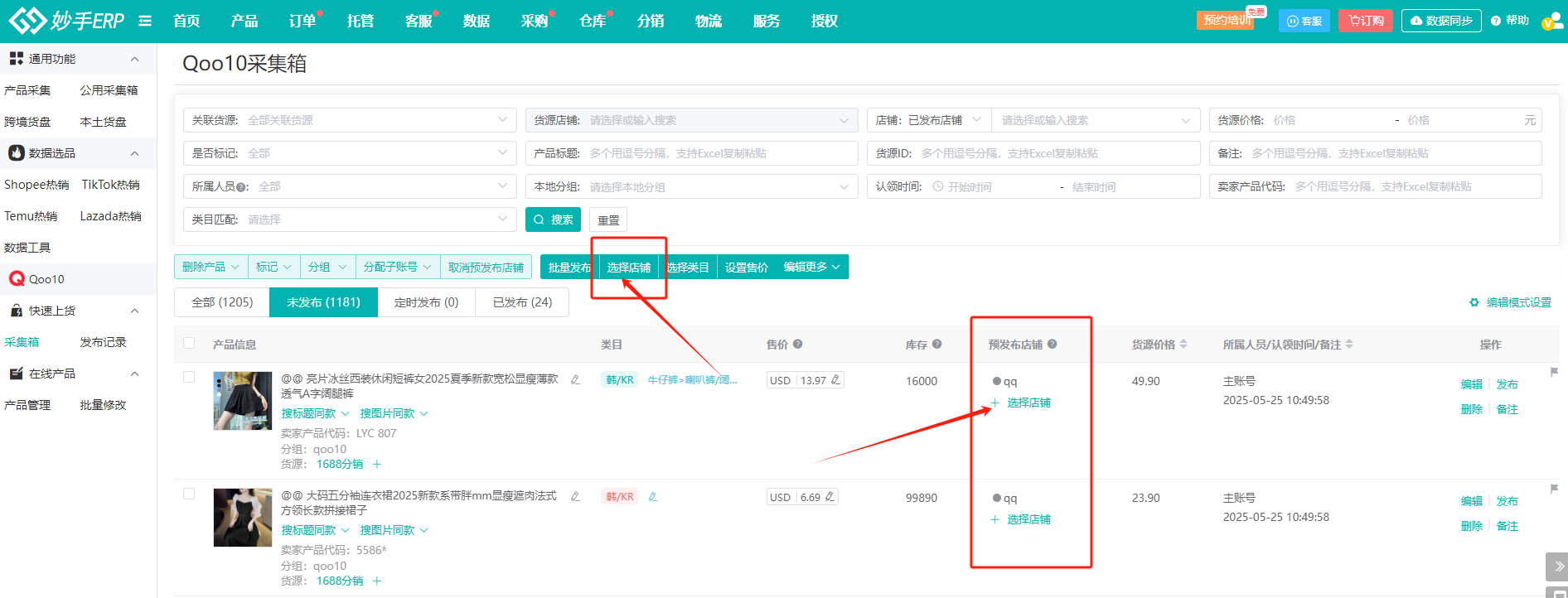Open the 物流 top menu
Screen dimensions: 1568x598
point(709,21)
